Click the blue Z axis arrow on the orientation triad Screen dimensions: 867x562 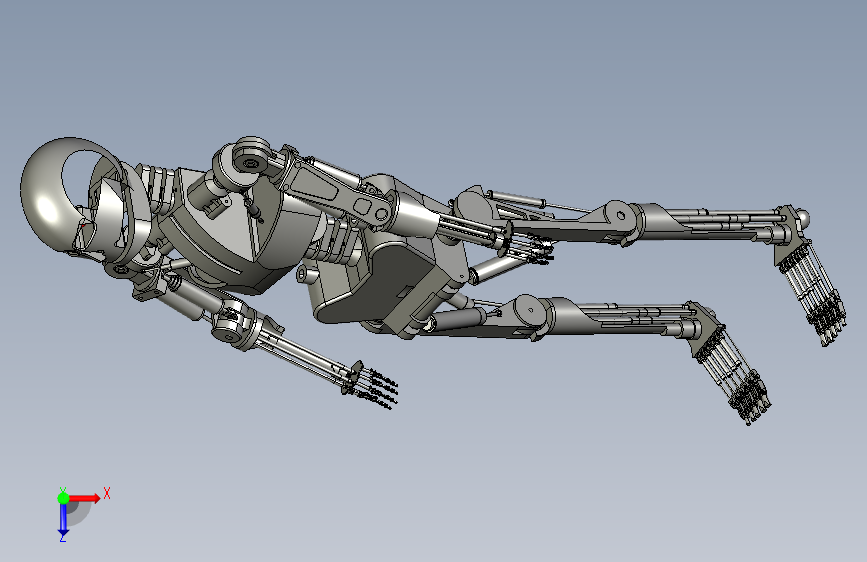(x=63, y=520)
